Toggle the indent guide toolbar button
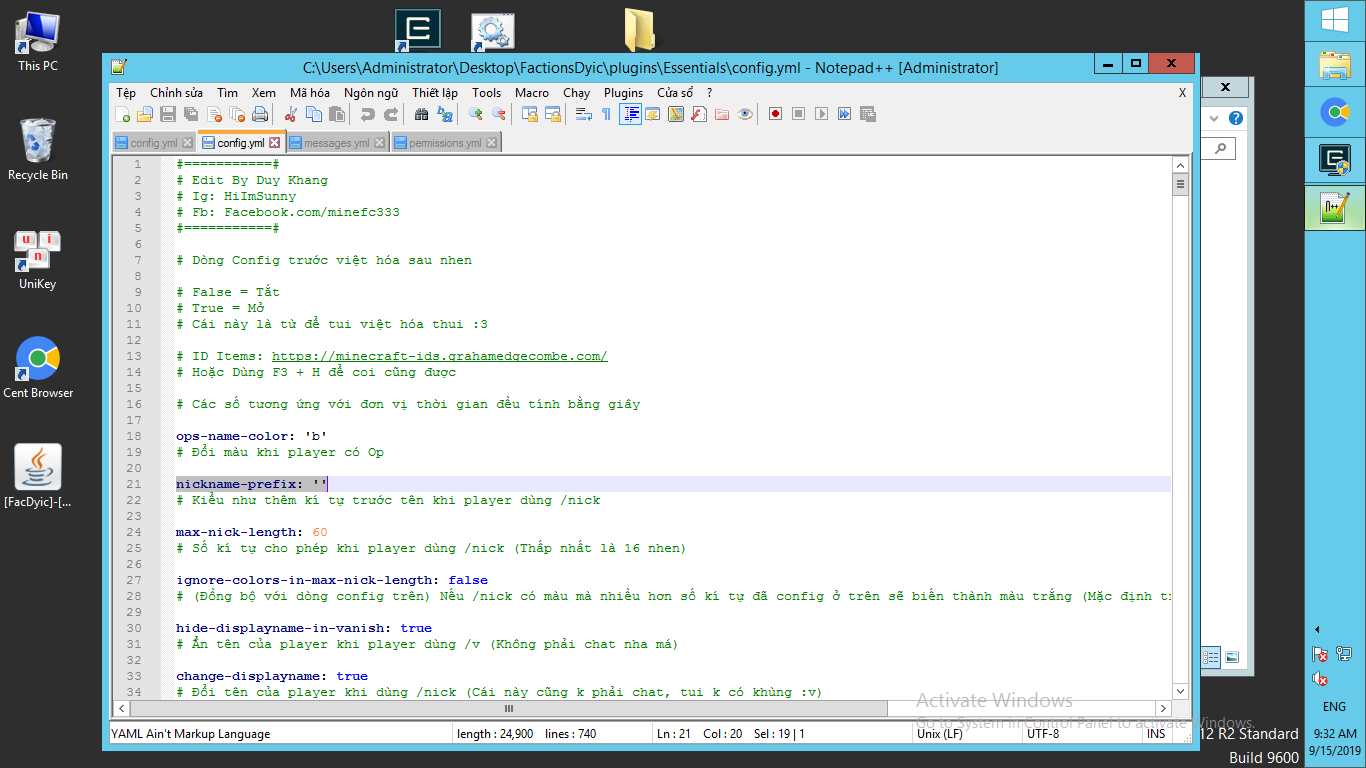1366x768 pixels. coord(630,114)
